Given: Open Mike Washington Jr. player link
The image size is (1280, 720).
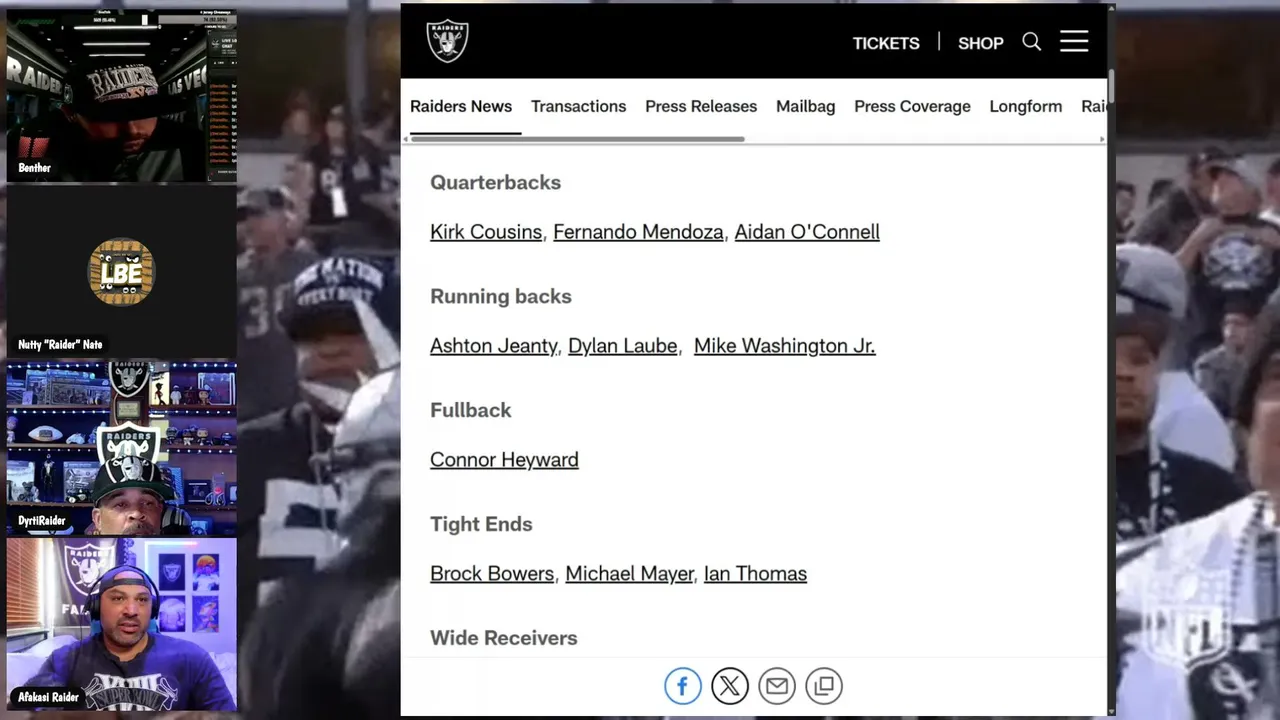Looking at the screenshot, I should pos(784,346).
